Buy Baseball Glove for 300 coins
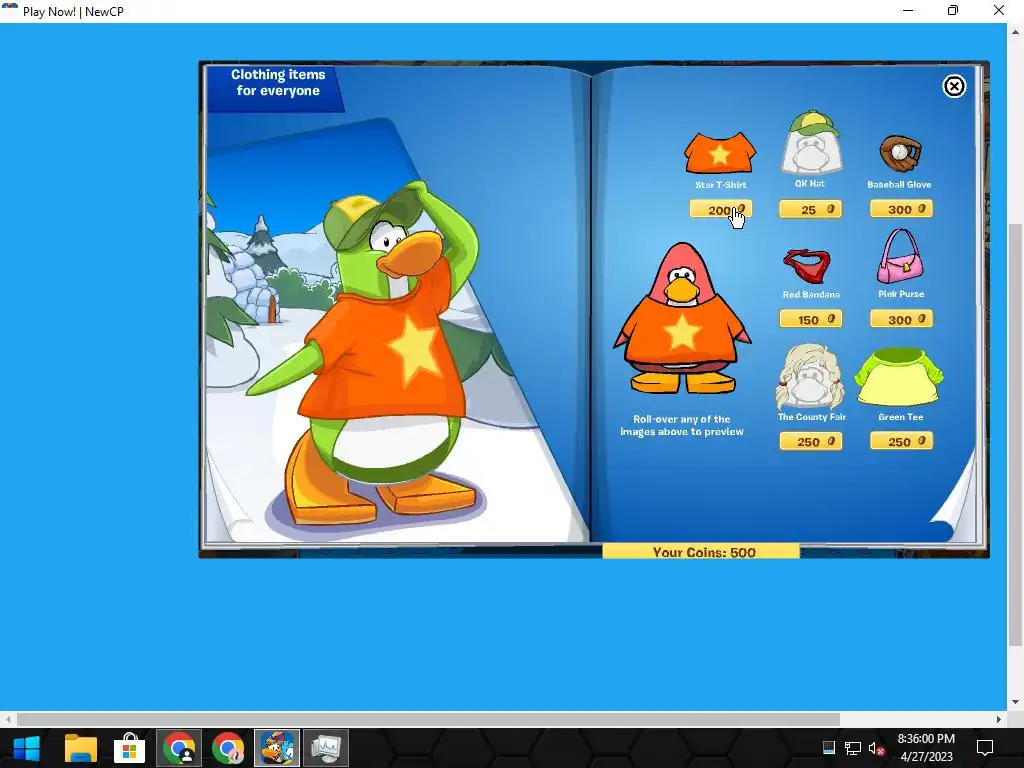This screenshot has width=1024, height=768. coord(901,209)
